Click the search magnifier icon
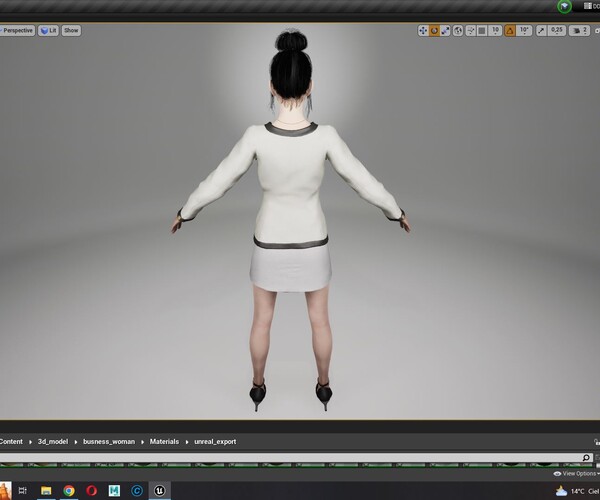Screen dimensions: 600x500 coord(586,458)
